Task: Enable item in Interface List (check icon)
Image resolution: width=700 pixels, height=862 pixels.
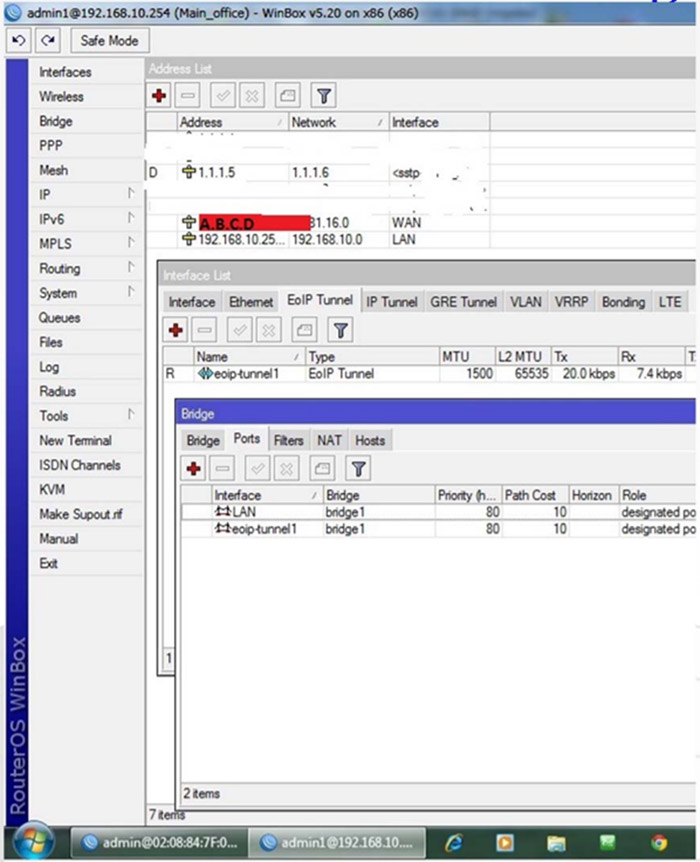Action: click(x=240, y=330)
